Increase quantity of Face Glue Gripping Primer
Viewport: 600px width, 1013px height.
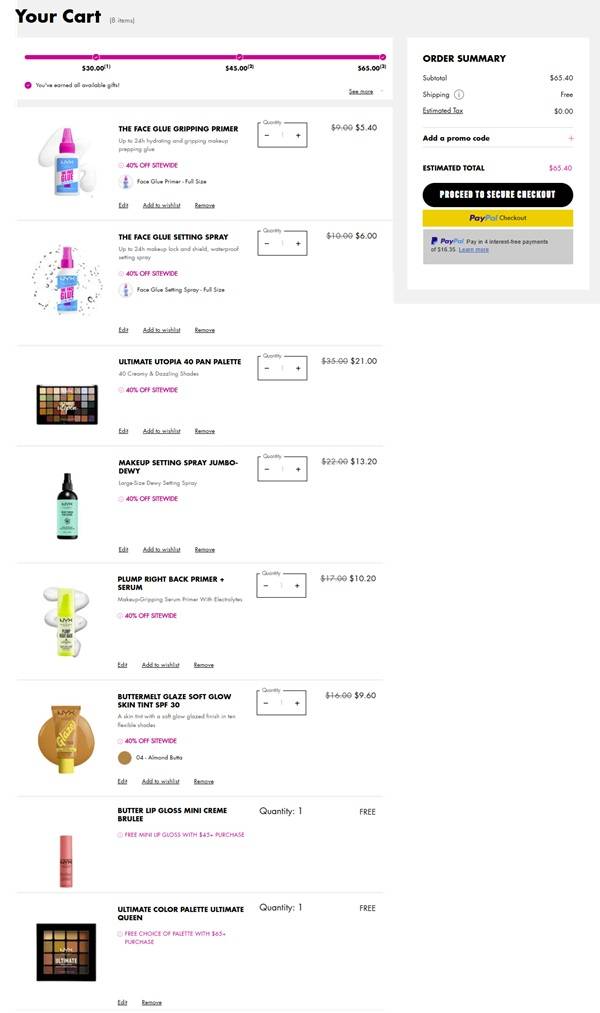[297, 135]
